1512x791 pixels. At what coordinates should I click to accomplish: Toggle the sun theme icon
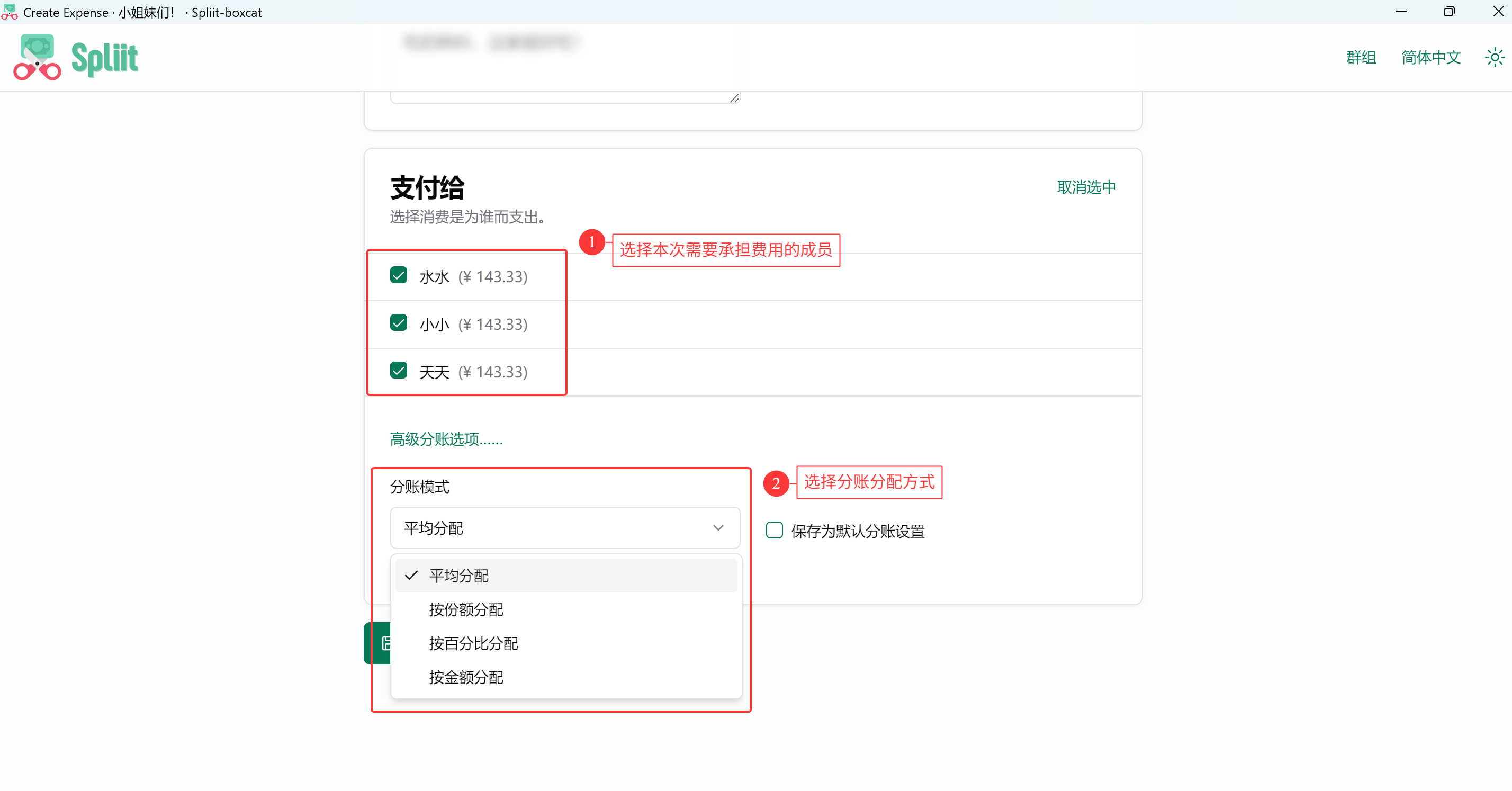[x=1495, y=58]
